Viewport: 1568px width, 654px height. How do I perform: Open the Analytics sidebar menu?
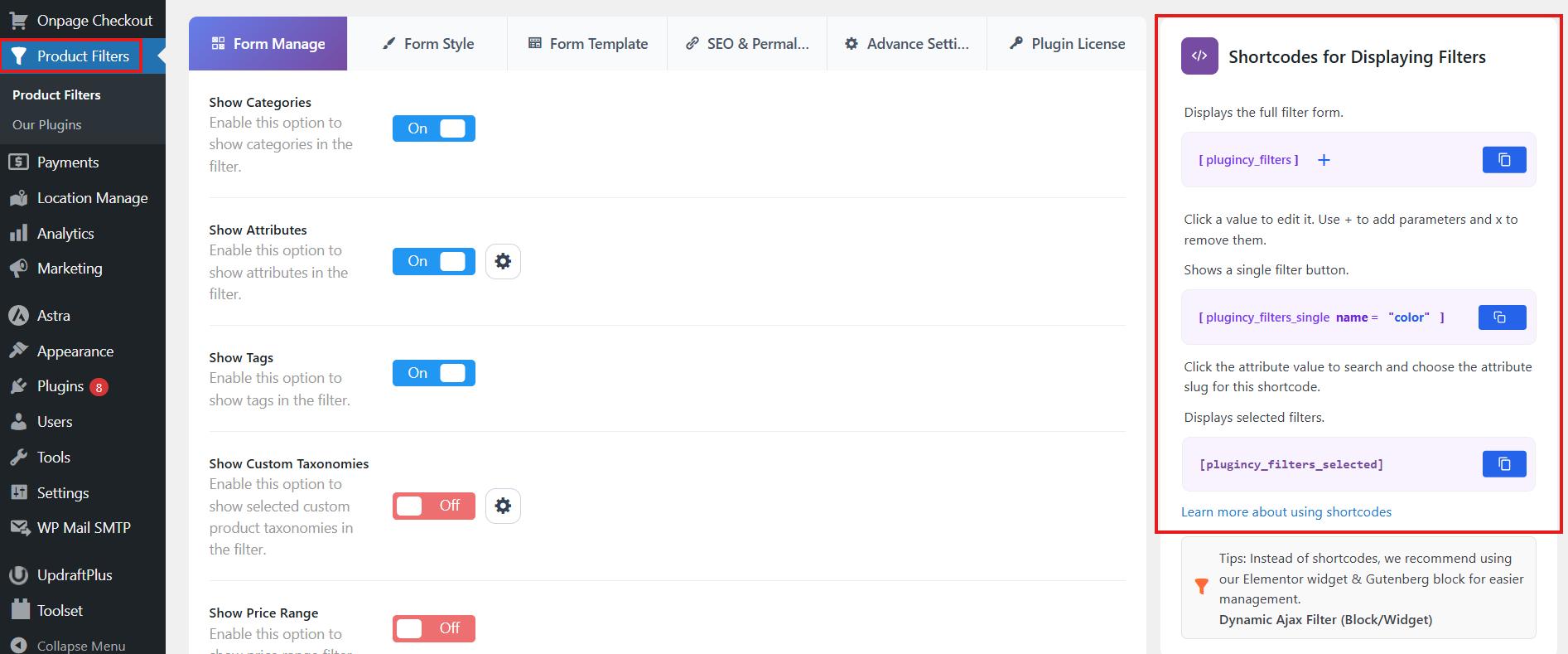tap(65, 234)
